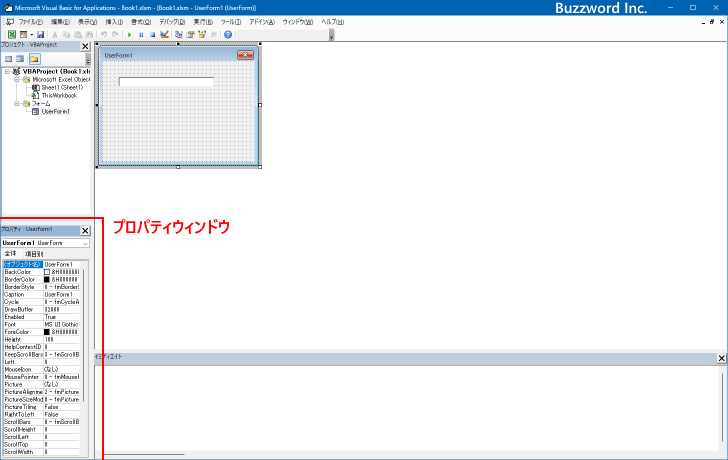
Task: Click the Cut scissors icon
Action: point(54,34)
